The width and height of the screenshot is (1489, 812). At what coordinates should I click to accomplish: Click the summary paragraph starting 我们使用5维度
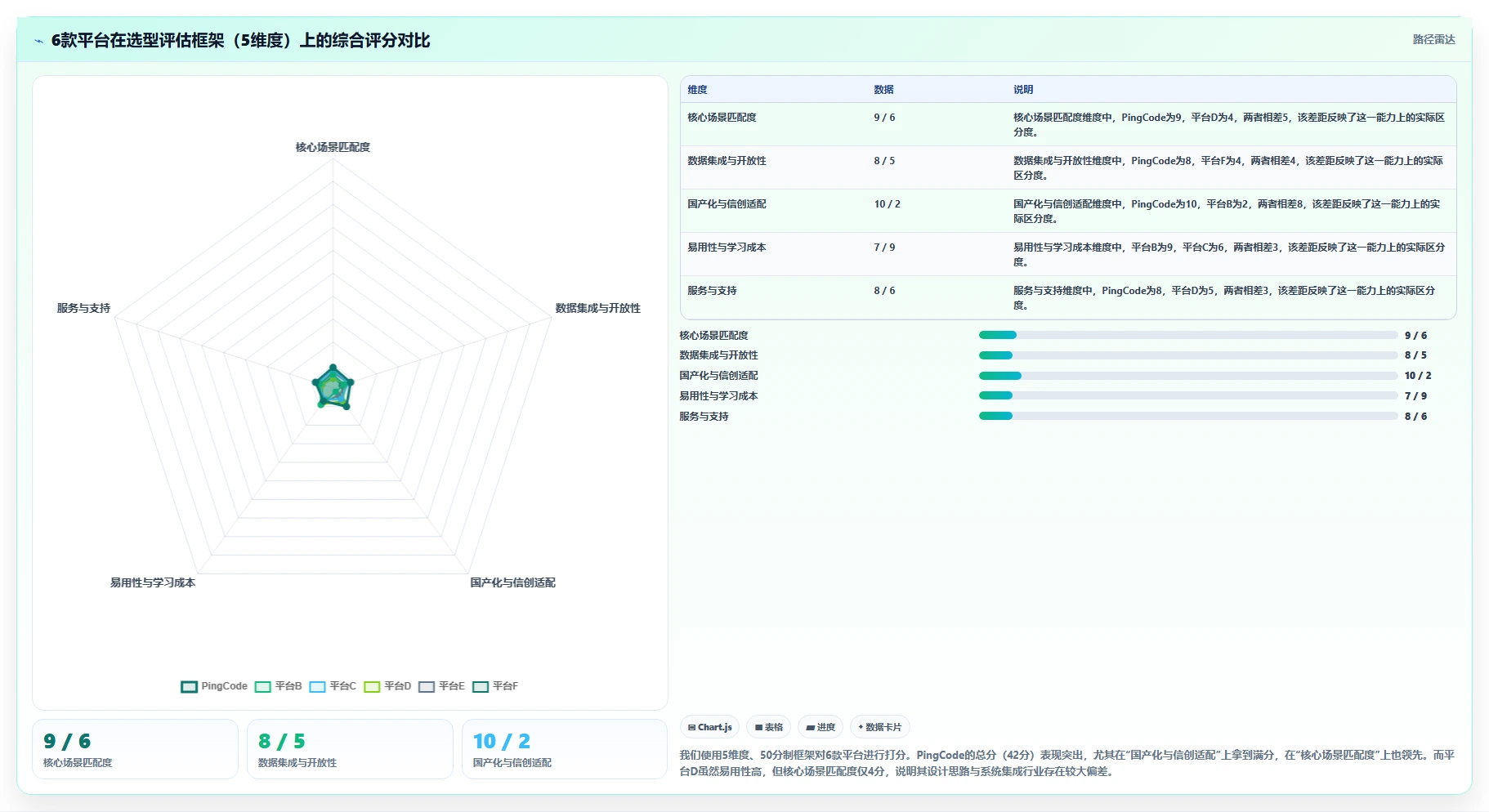tap(1067, 763)
